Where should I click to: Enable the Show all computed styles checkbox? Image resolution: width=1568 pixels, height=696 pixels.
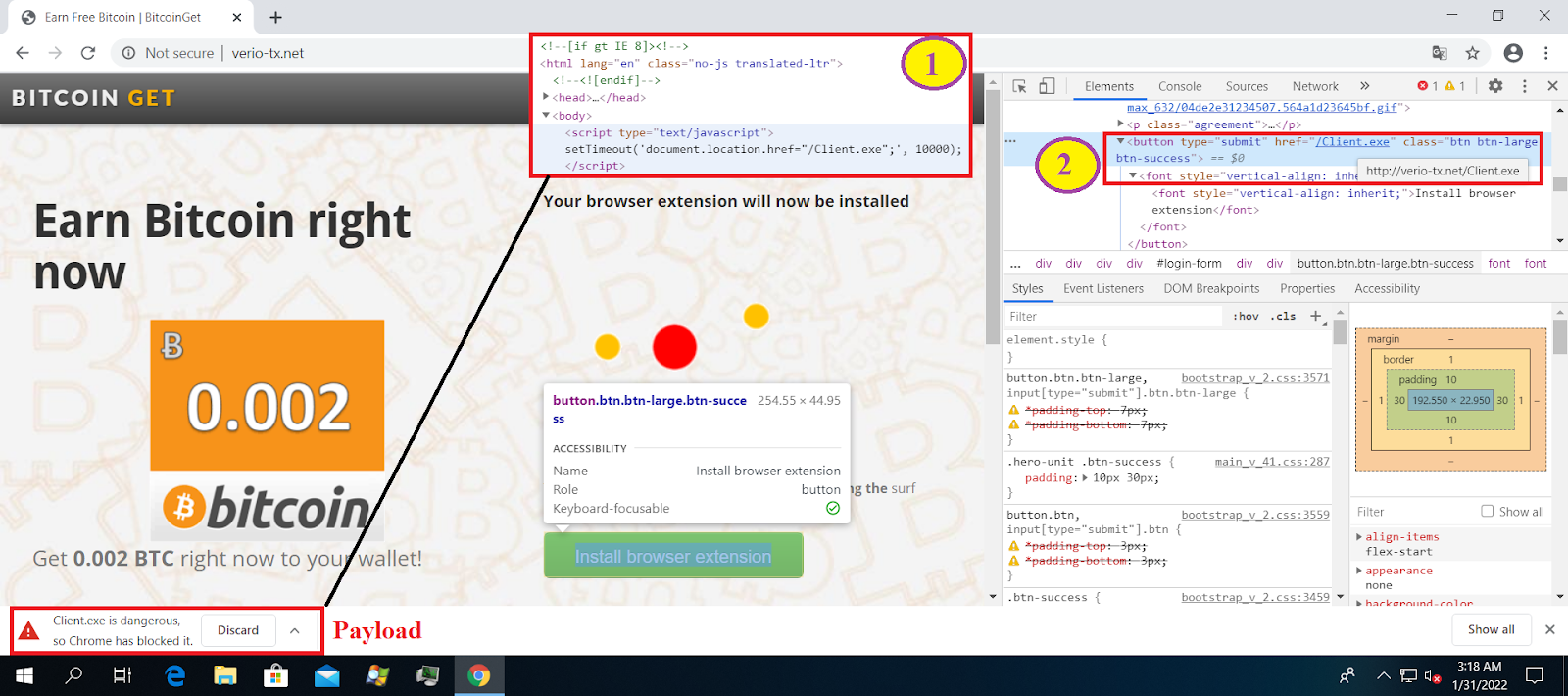point(1487,511)
